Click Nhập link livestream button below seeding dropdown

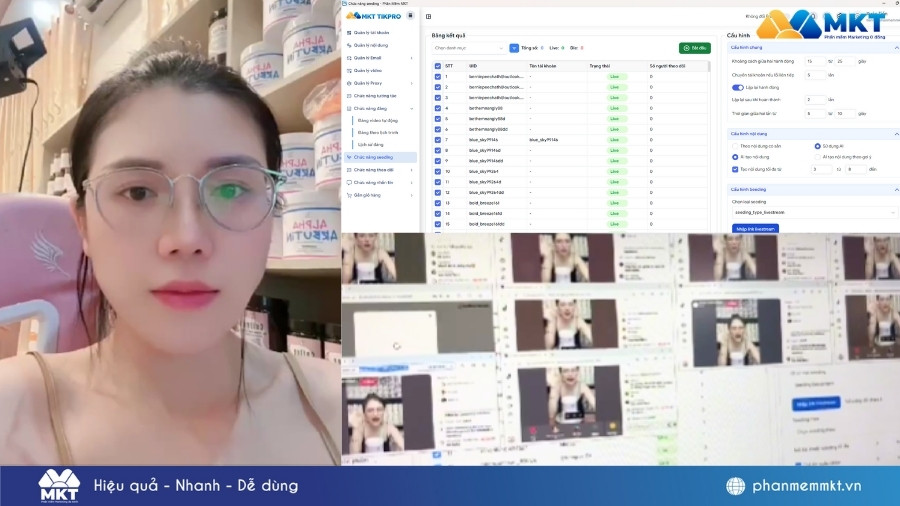tap(755, 228)
